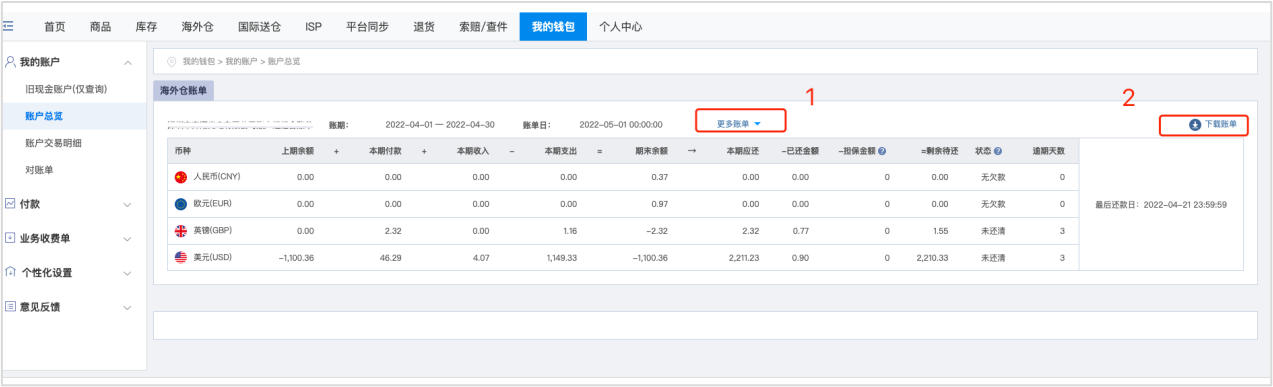Screen dimensions: 1273x387
Task: Open the 商品 top menu
Action: coord(100,26)
